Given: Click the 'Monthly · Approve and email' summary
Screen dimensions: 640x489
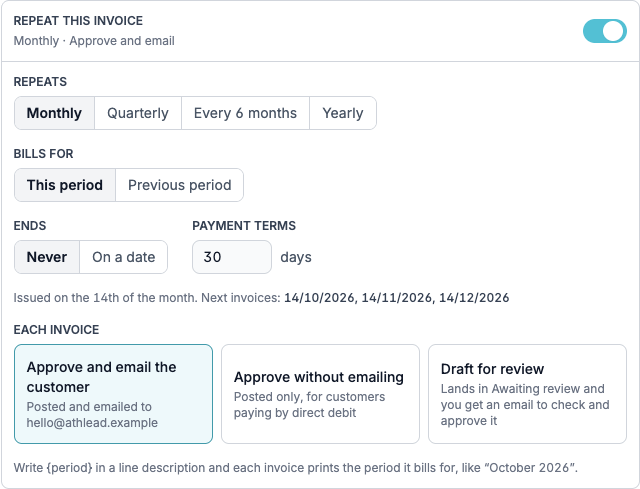Looking at the screenshot, I should pyautogui.click(x=94, y=41).
